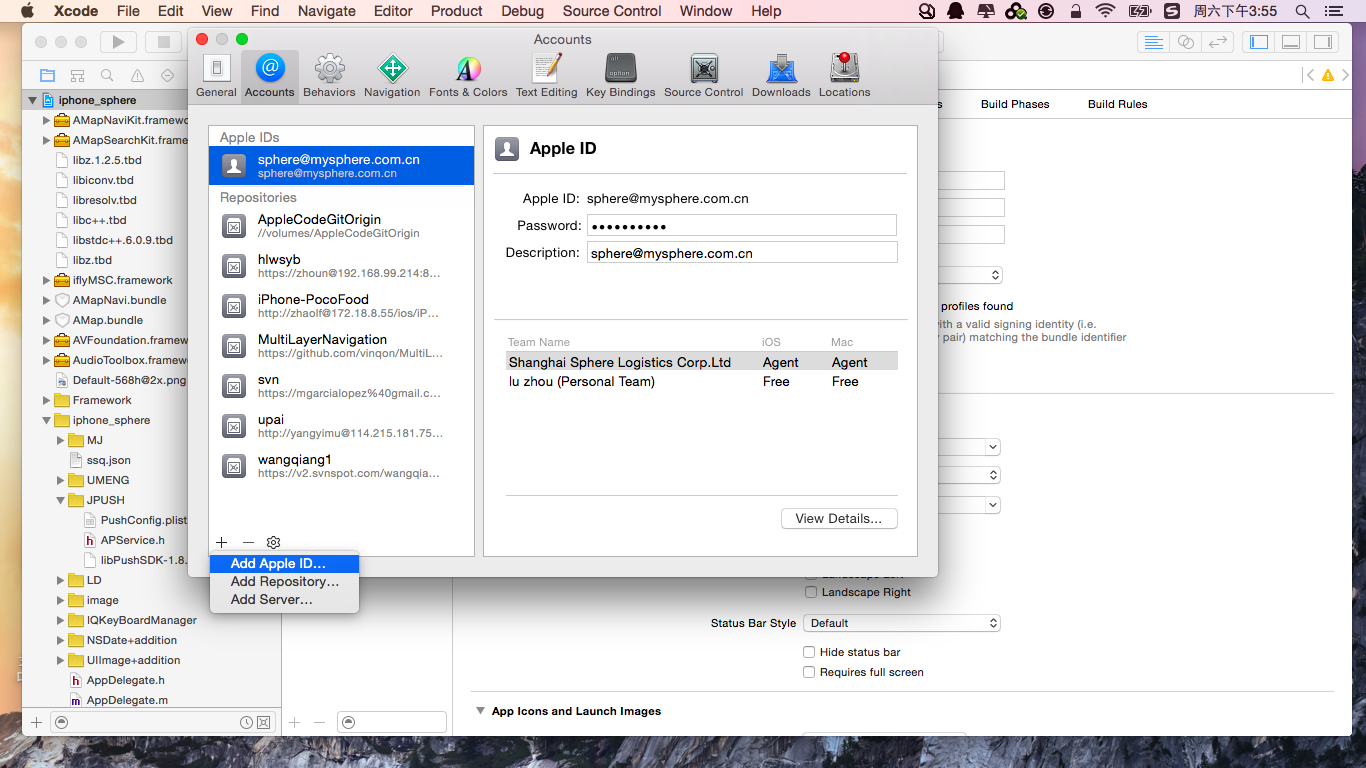Open the accounts gear action menu
Screen dimensions: 1366x768
[273, 542]
